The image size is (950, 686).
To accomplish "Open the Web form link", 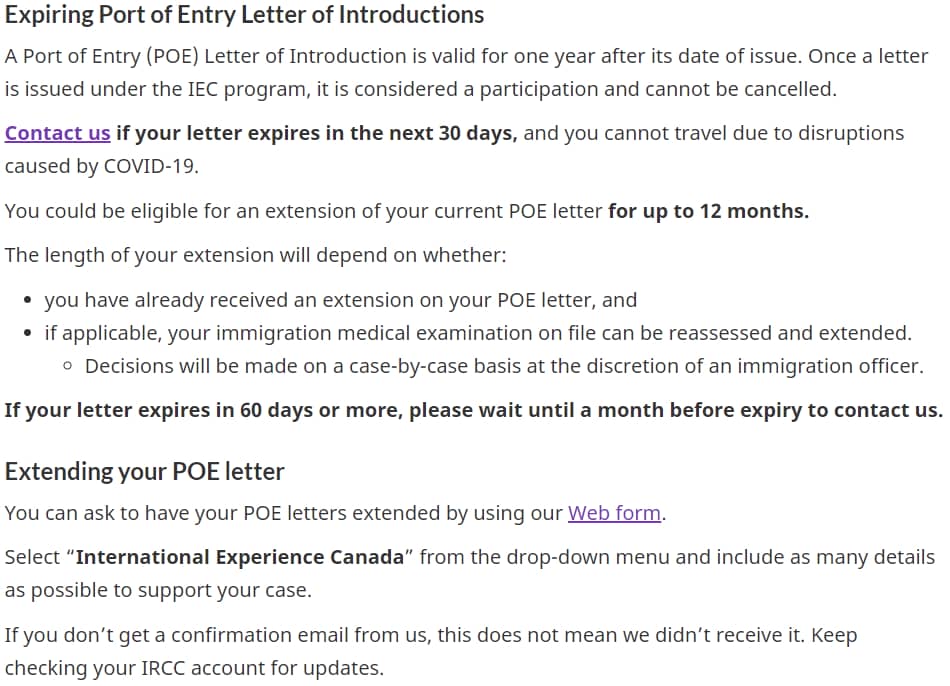I will pyautogui.click(x=614, y=513).
